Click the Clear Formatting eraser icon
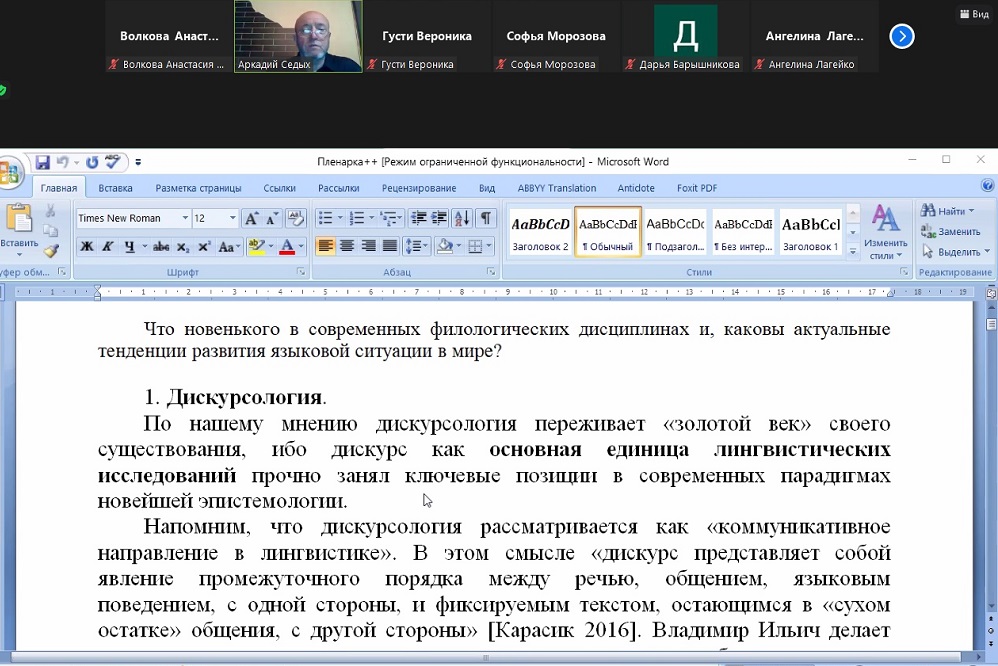Image resolution: width=998 pixels, height=666 pixels. coord(296,218)
